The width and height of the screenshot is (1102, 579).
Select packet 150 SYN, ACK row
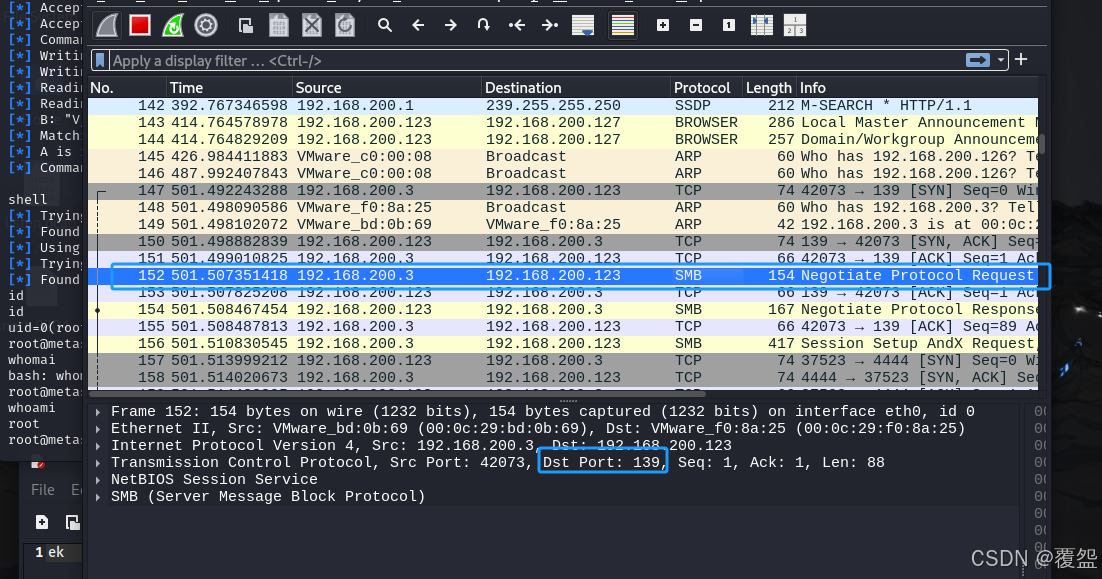(563, 241)
